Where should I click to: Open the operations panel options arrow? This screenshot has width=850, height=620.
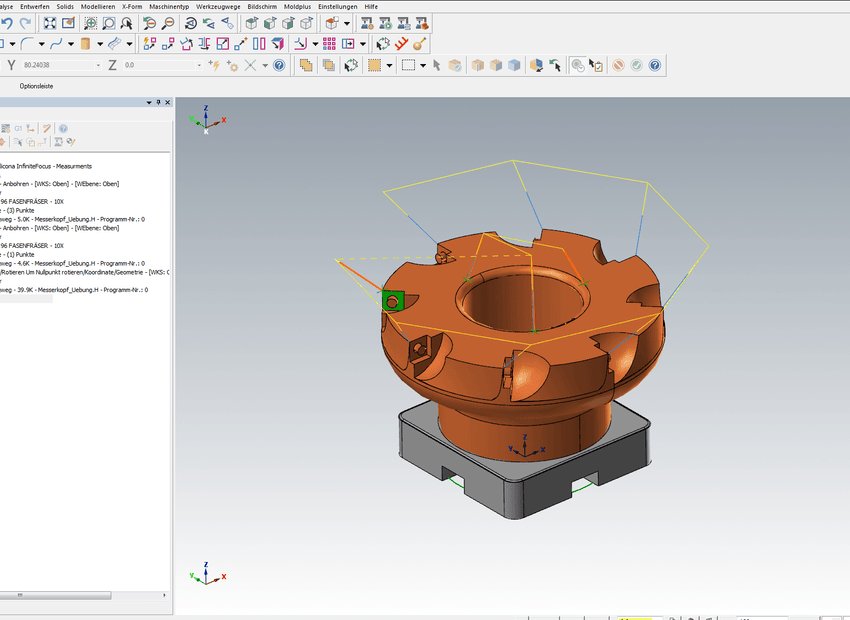[149, 102]
